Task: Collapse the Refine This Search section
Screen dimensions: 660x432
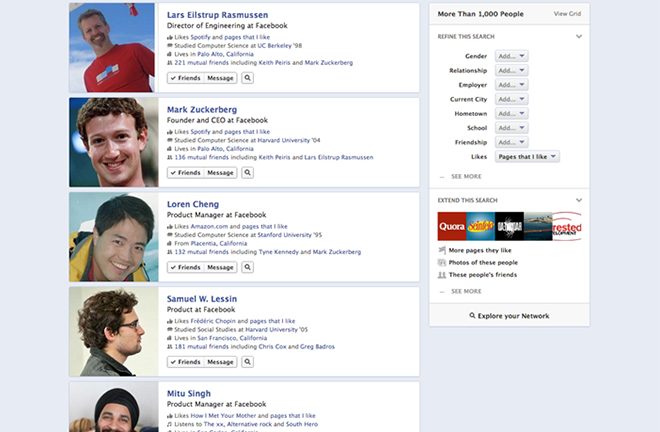Action: pyautogui.click(x=579, y=37)
